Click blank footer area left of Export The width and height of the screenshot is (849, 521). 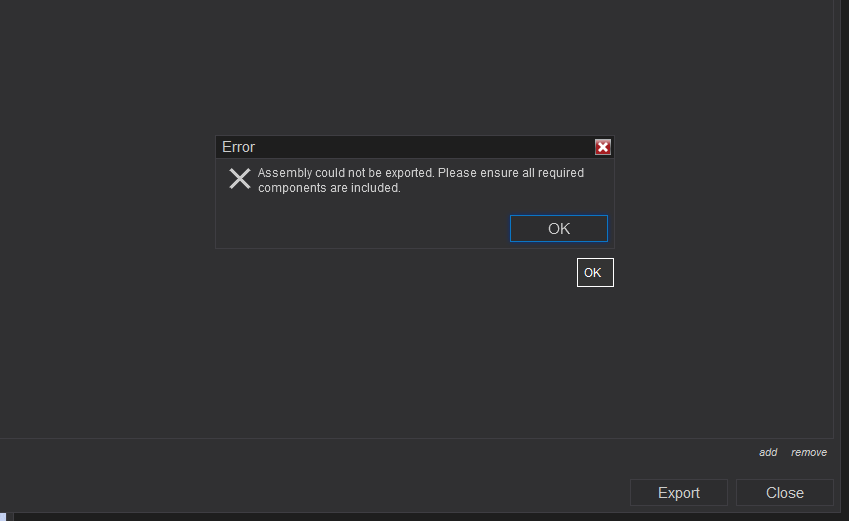[x=300, y=490]
